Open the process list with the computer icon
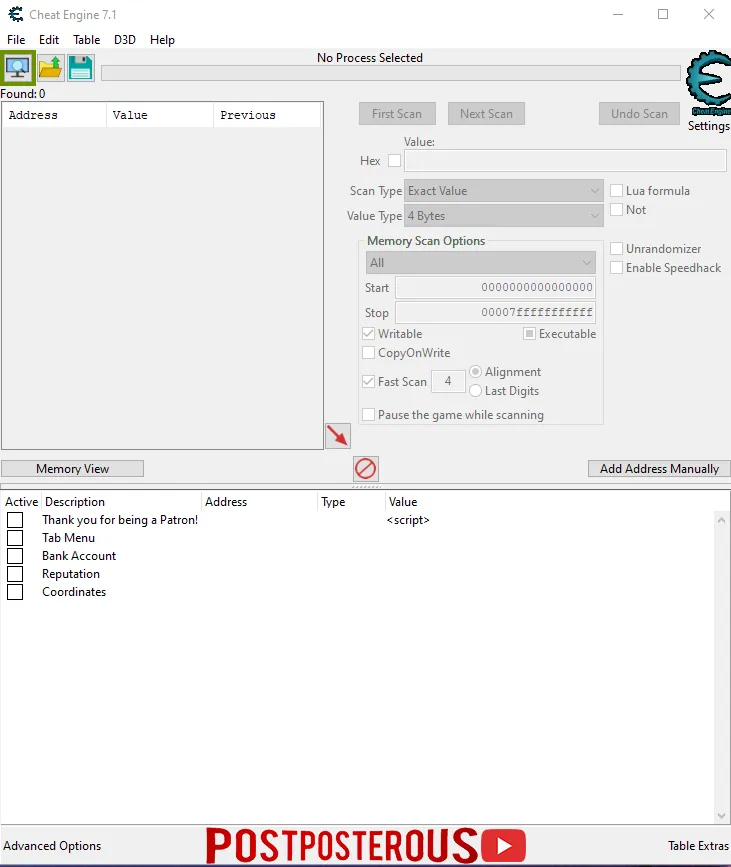 point(18,68)
